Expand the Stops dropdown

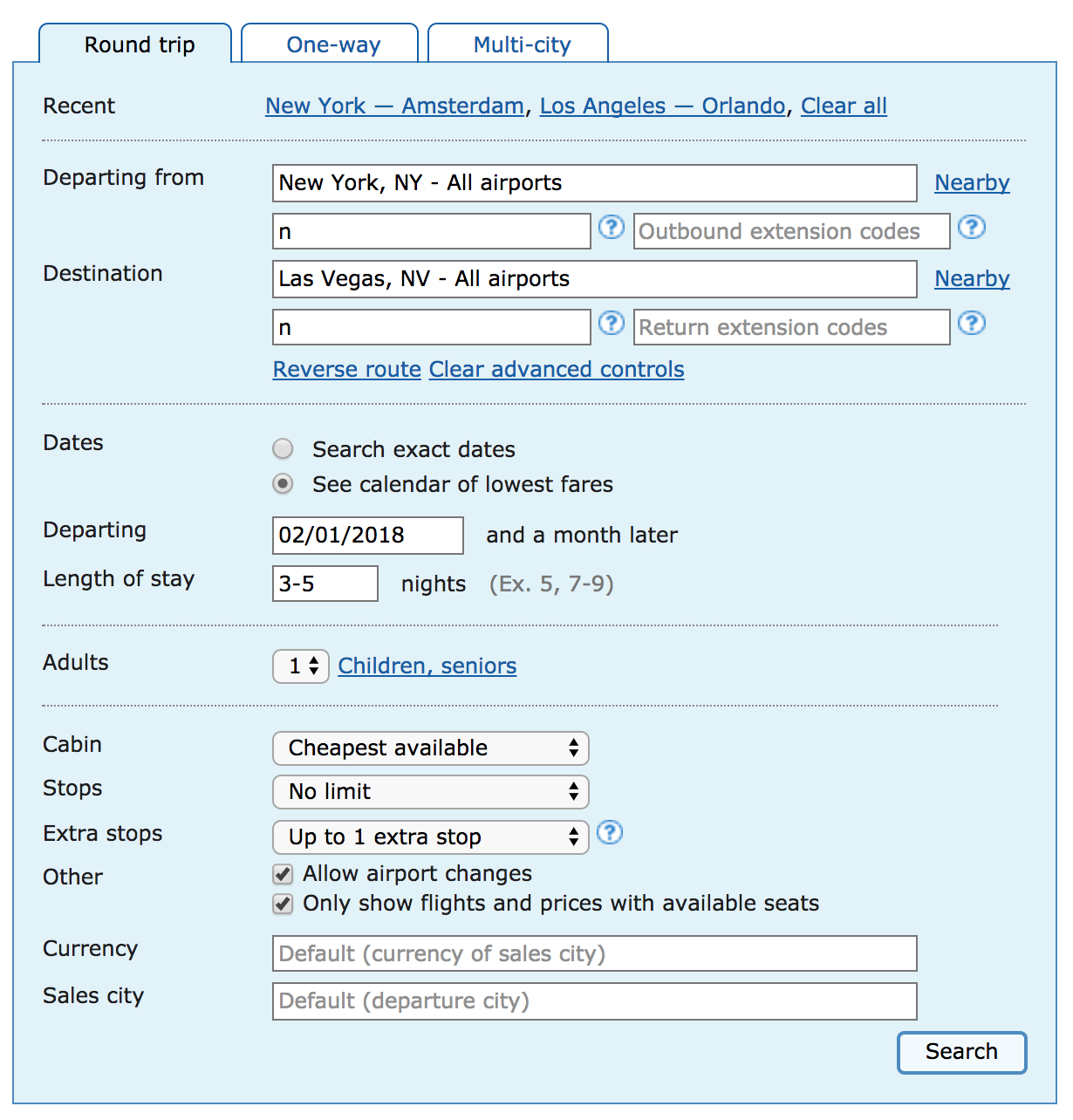point(430,792)
